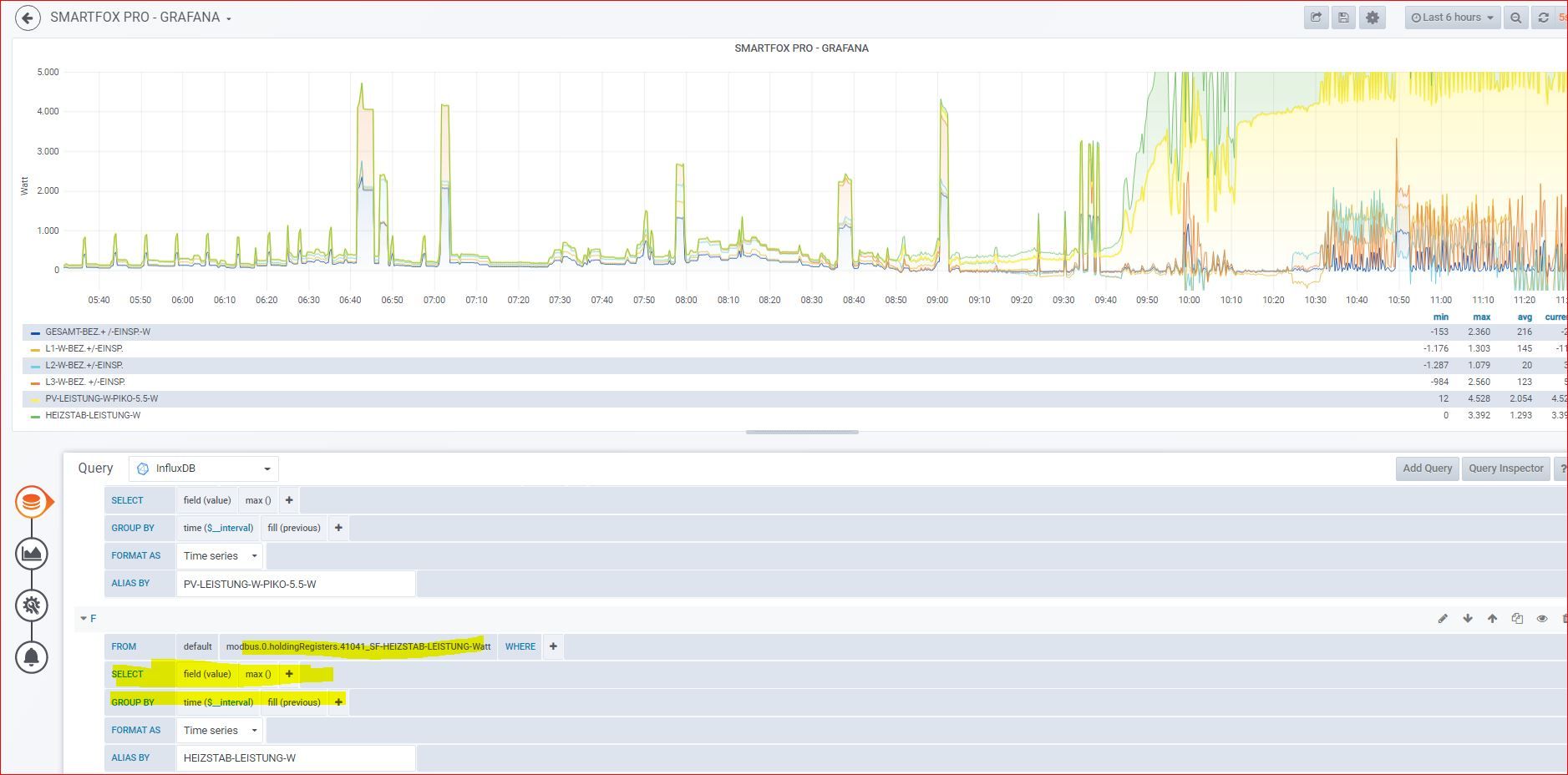Zoom out the time range with the magnifier
This screenshot has height=775, width=1568.
tap(1515, 17)
